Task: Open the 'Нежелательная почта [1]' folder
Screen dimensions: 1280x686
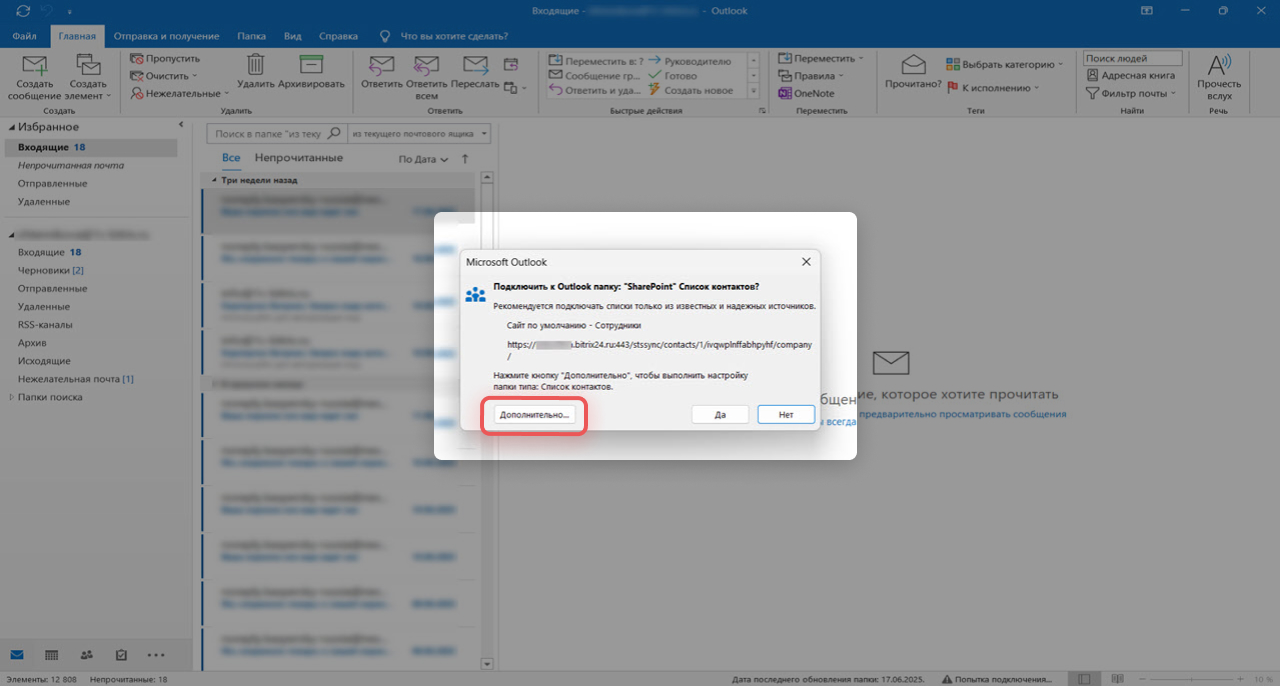Action: (76, 379)
